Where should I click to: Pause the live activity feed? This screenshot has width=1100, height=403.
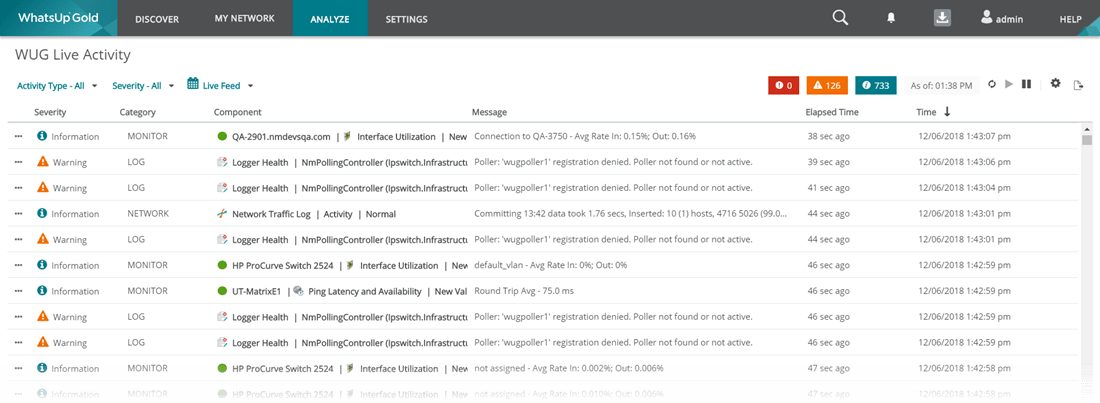(1026, 84)
